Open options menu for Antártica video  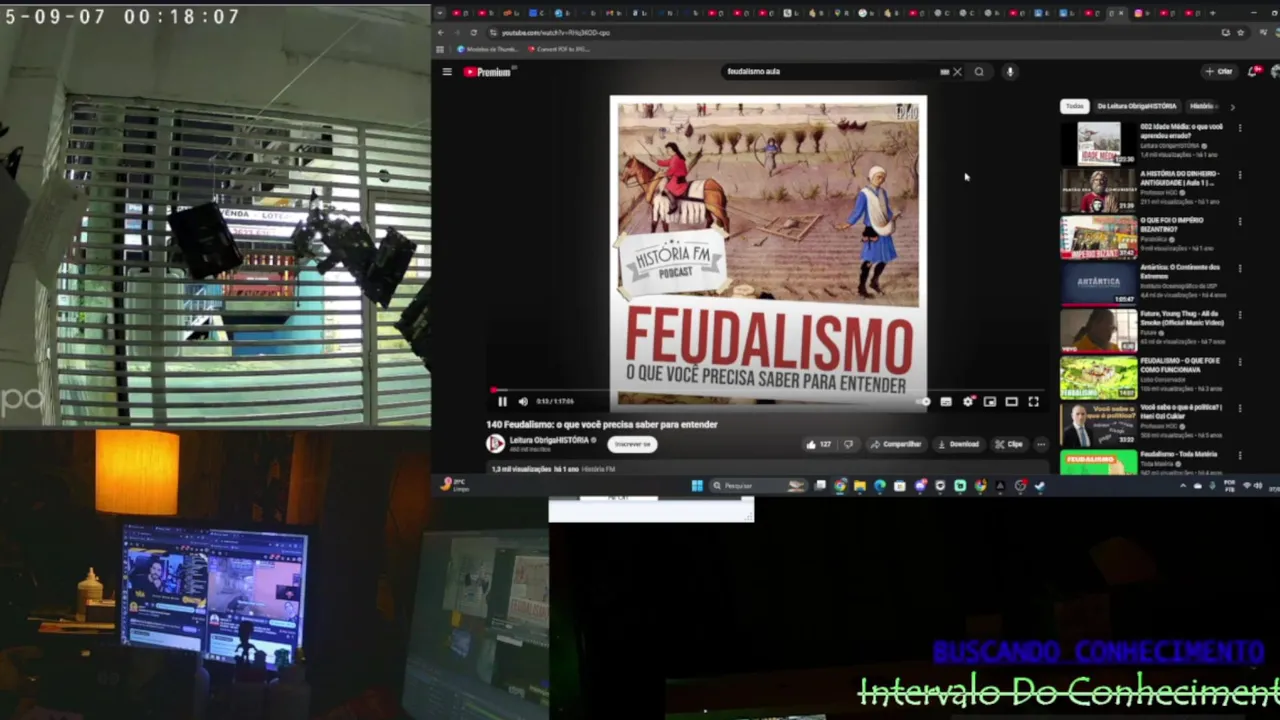click(1240, 269)
